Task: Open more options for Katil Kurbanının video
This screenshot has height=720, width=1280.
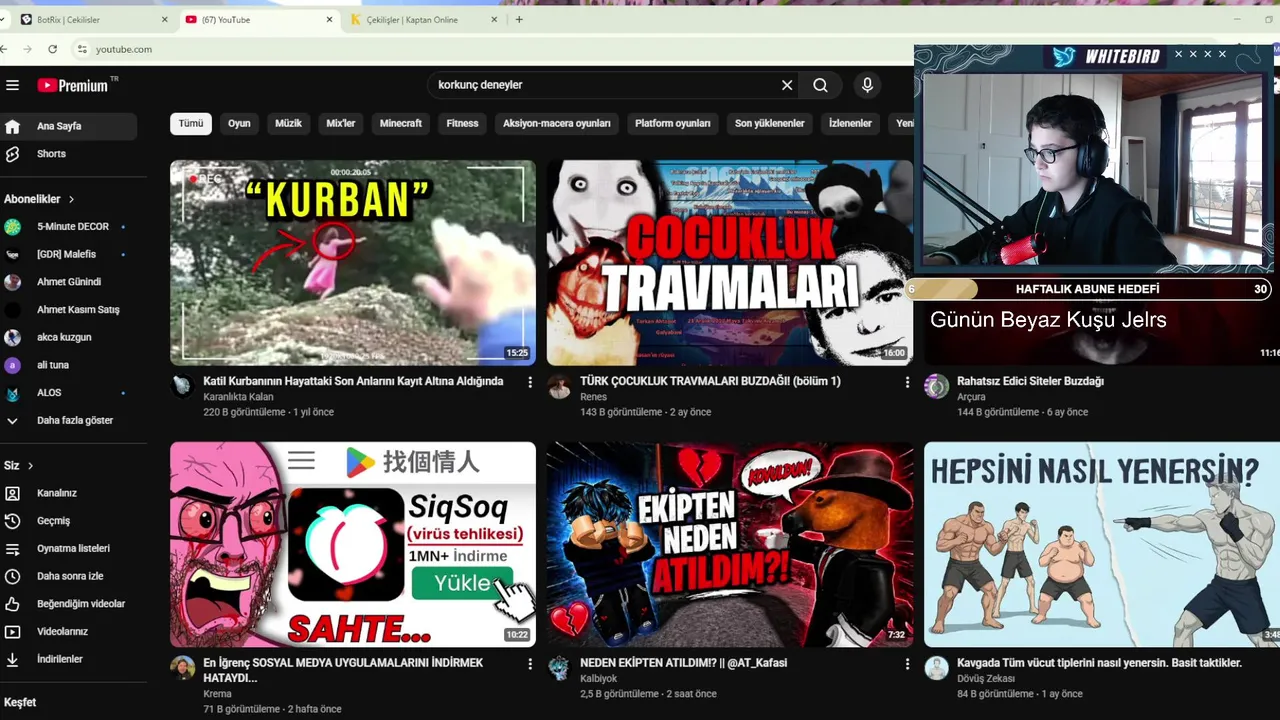Action: click(x=530, y=382)
